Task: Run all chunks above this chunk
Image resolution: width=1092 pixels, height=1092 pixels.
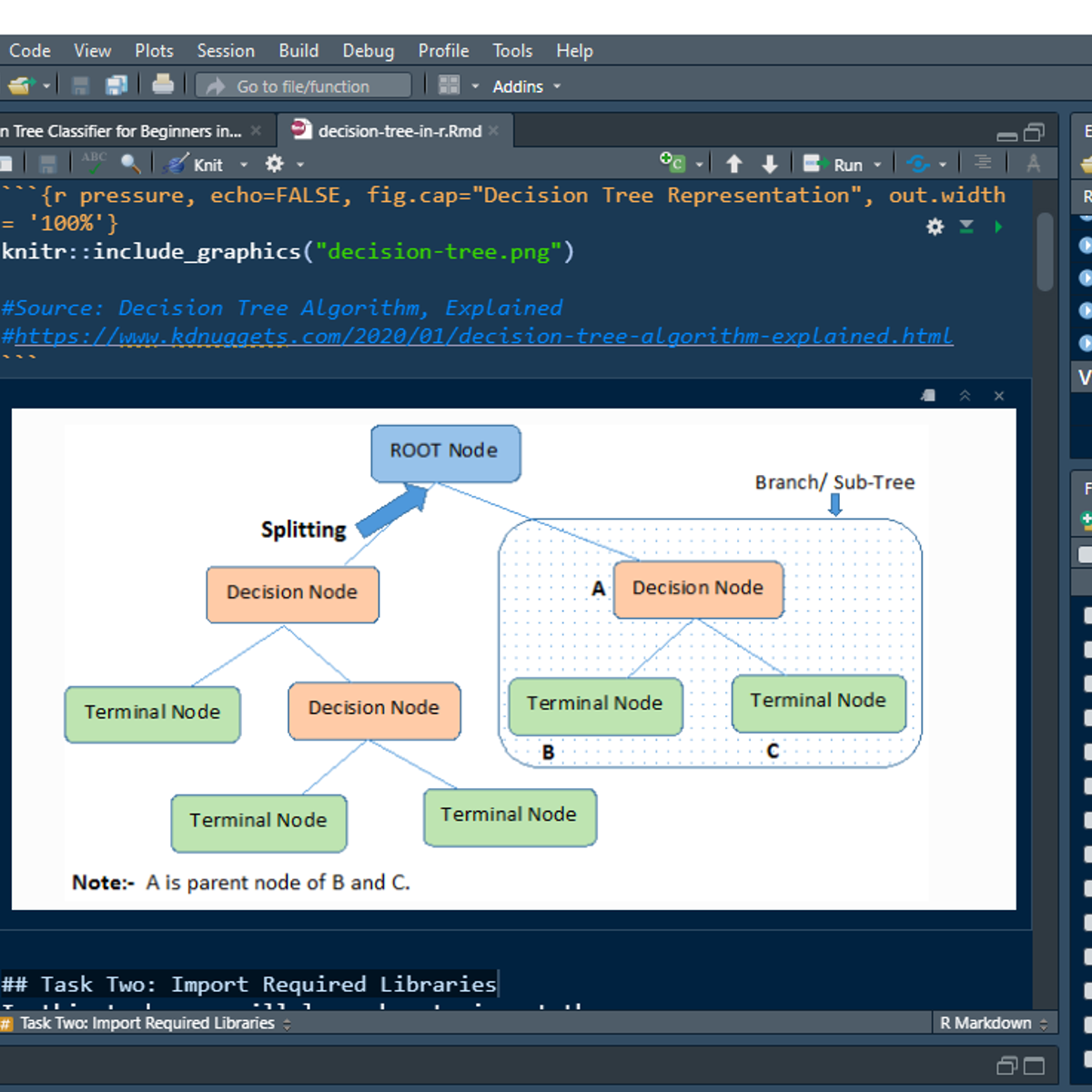Action: point(966,227)
